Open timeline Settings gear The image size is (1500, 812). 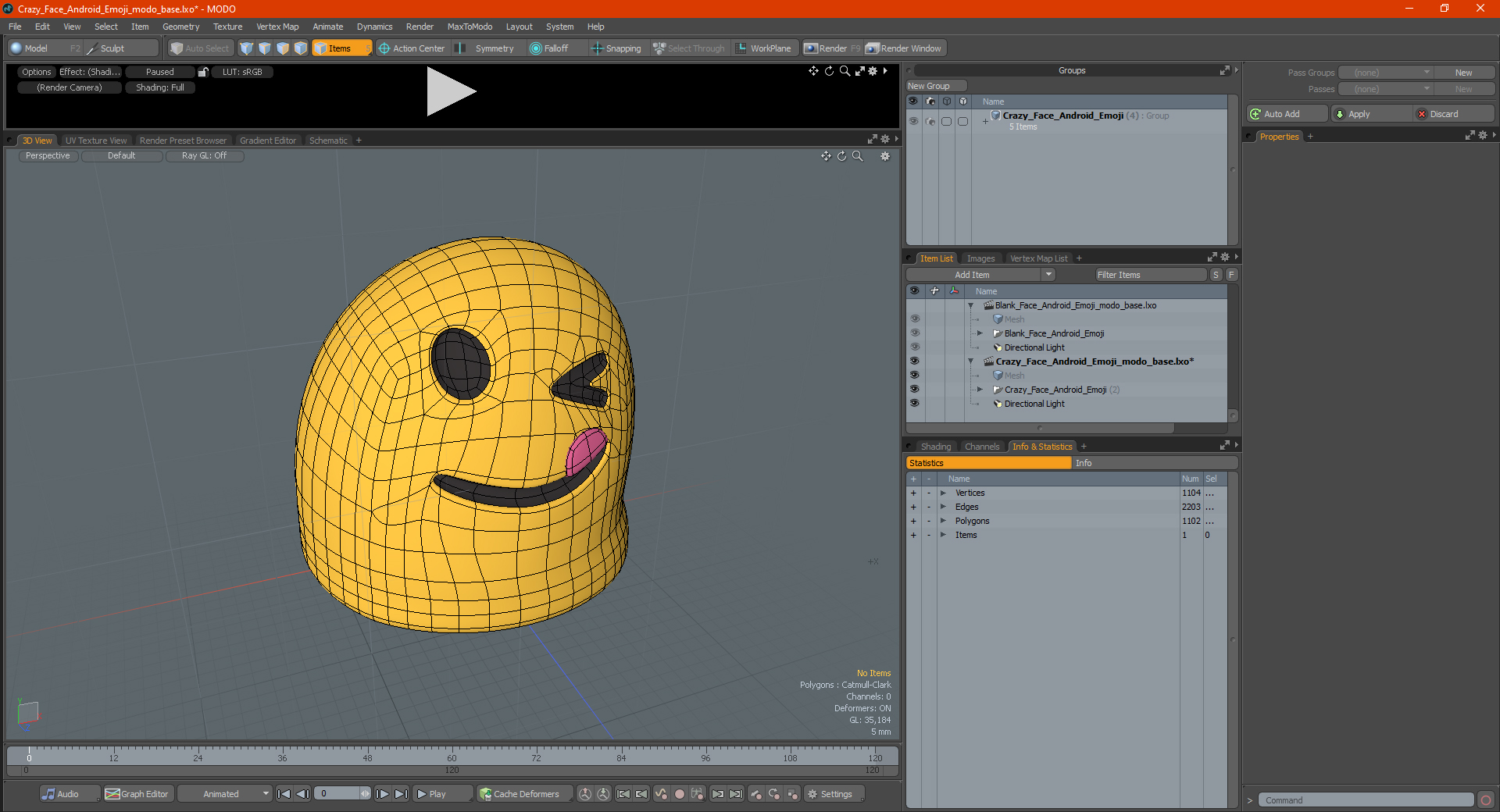[x=830, y=794]
